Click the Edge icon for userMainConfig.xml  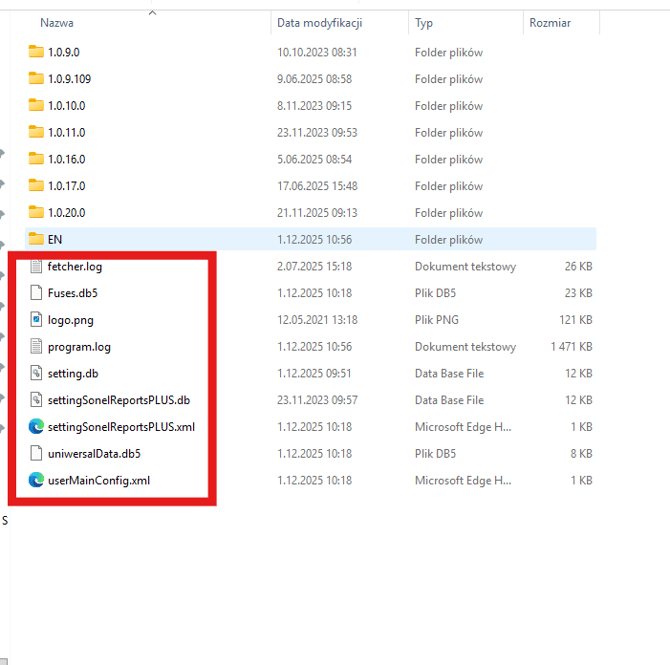[37, 480]
